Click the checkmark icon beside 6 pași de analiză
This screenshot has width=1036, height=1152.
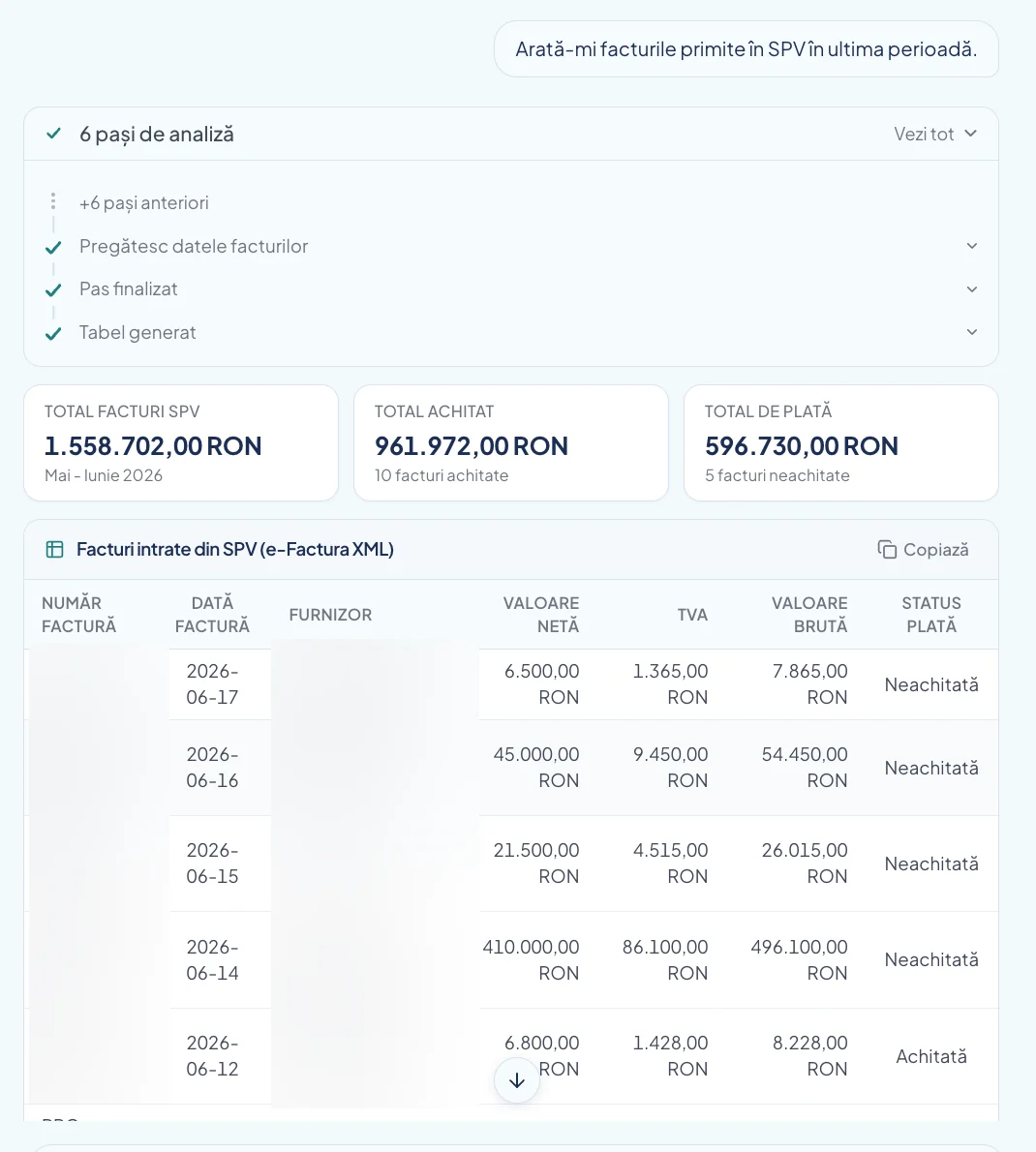(53, 134)
